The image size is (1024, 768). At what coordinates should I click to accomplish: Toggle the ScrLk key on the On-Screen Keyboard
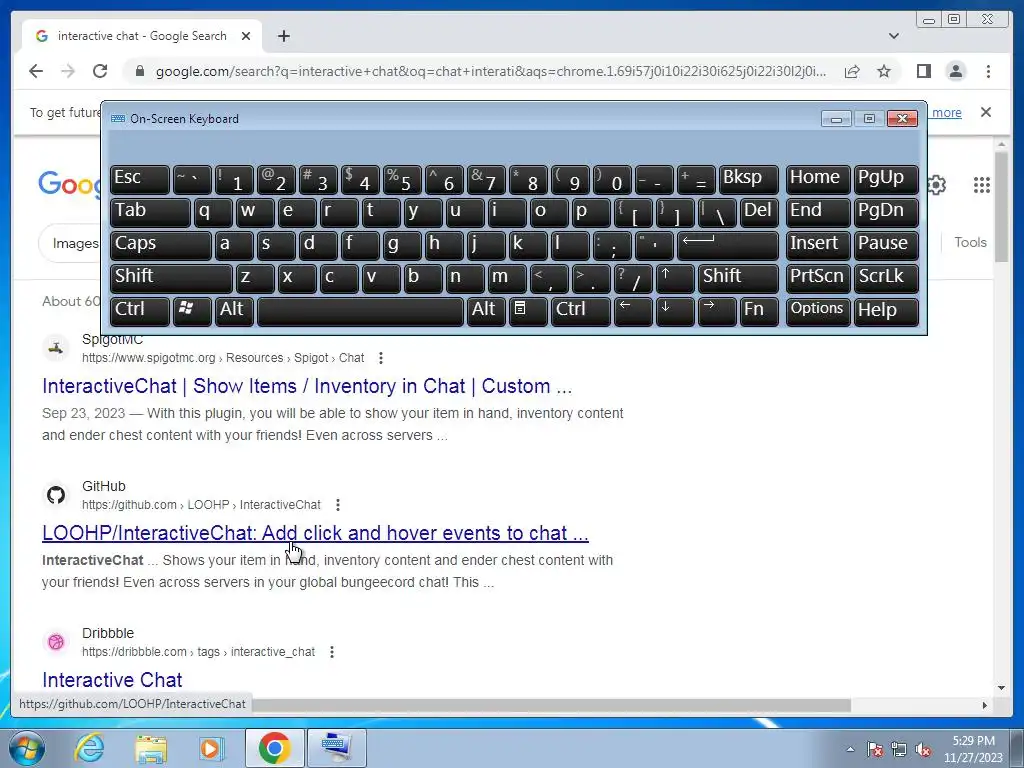(x=886, y=278)
